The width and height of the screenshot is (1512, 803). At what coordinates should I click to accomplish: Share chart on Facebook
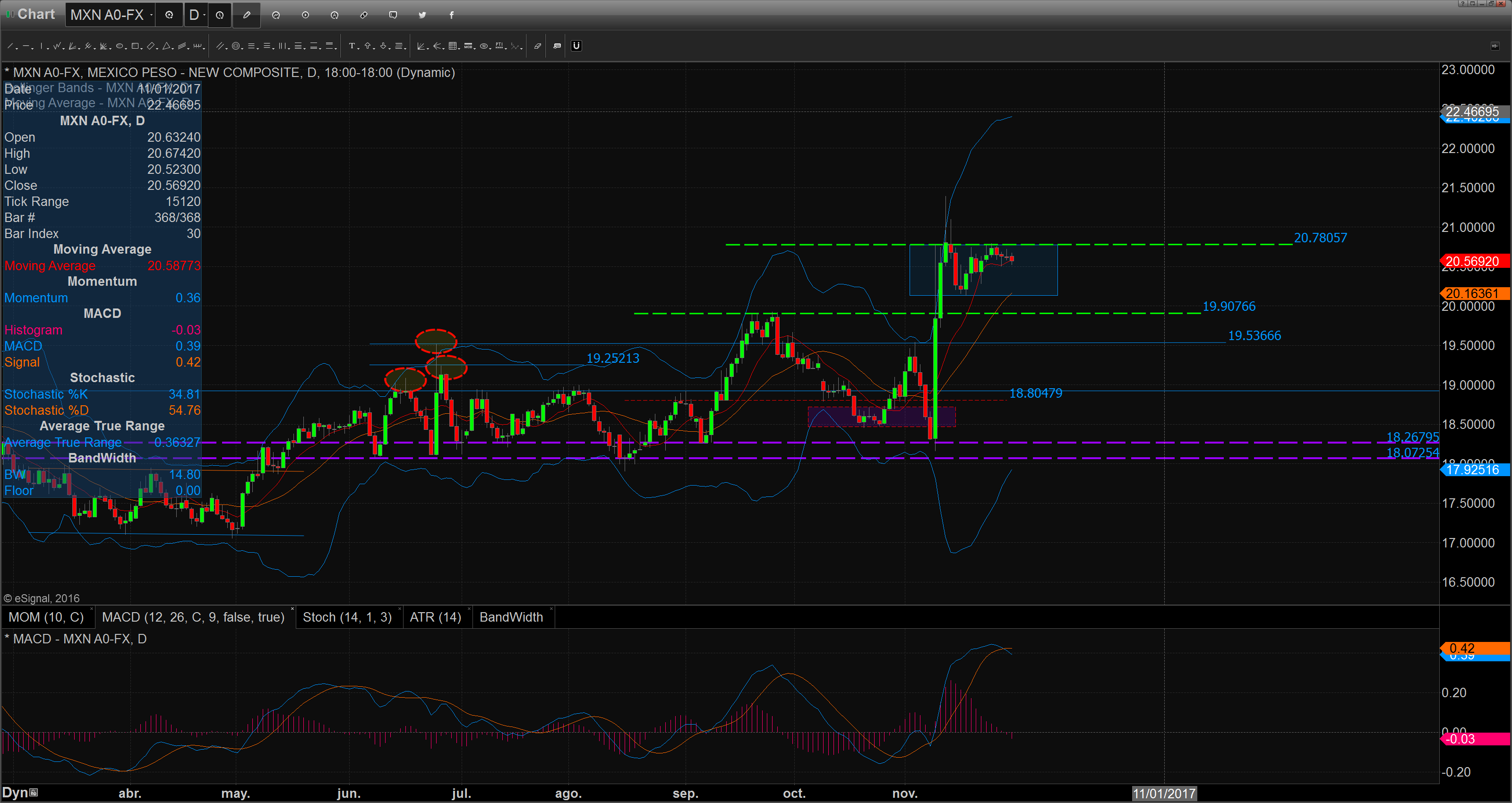451,15
